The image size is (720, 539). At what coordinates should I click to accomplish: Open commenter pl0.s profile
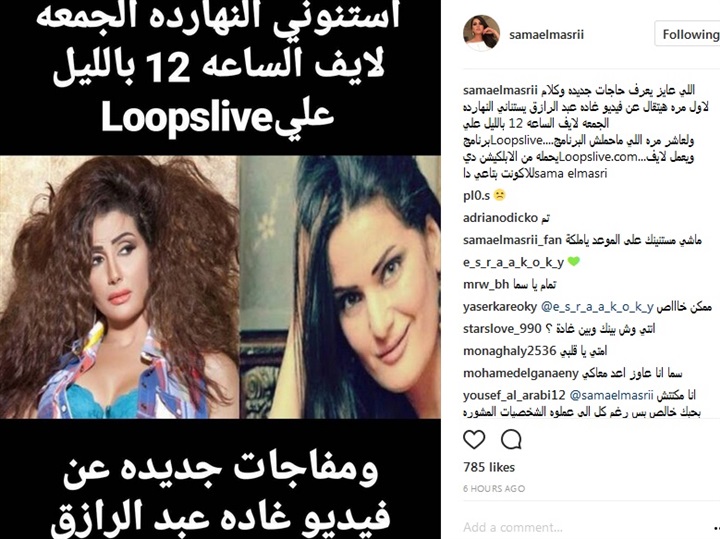[x=477, y=196]
